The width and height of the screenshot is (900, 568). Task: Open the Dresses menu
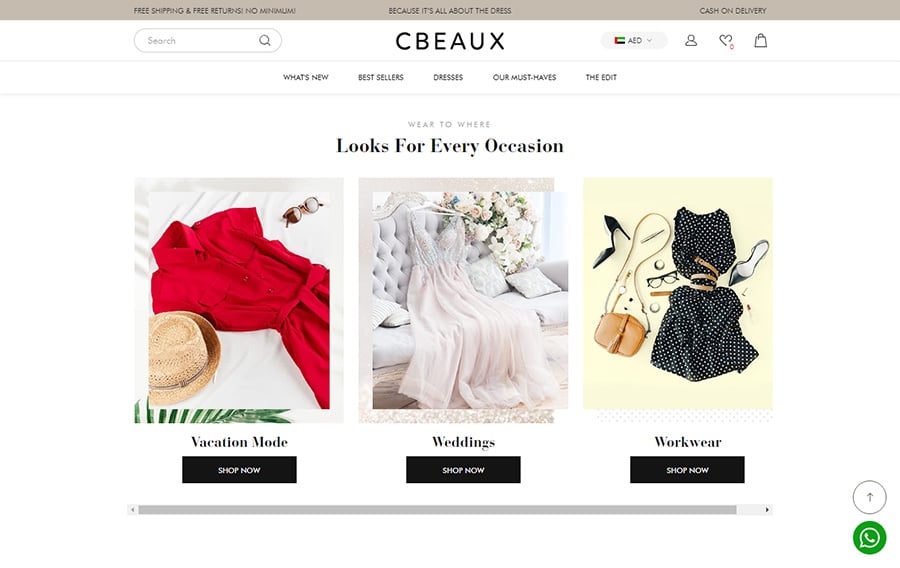coord(448,77)
